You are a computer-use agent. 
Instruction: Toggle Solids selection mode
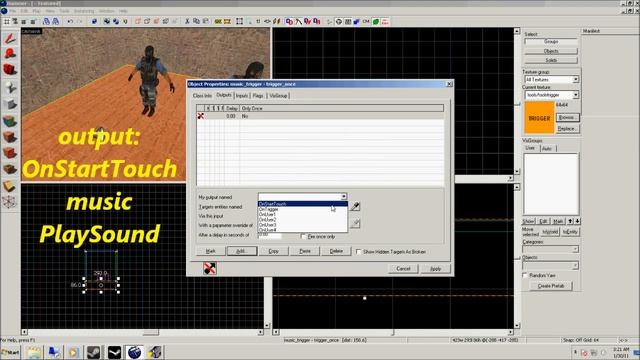[x=551, y=60]
